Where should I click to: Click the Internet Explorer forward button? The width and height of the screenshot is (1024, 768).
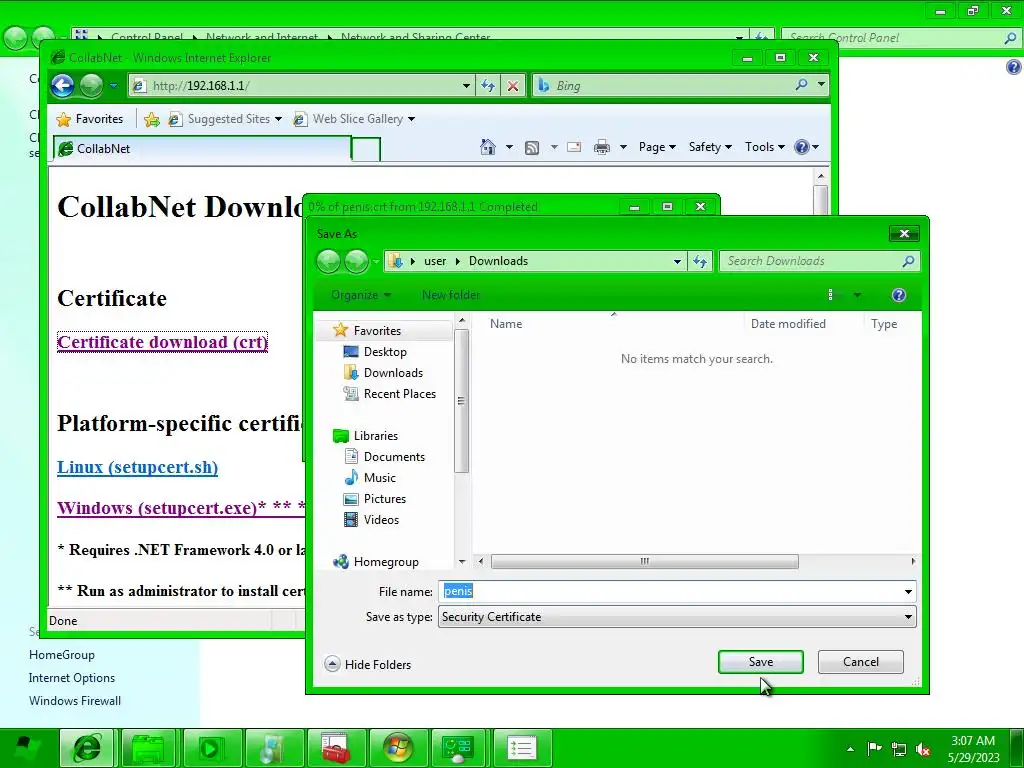[91, 86]
